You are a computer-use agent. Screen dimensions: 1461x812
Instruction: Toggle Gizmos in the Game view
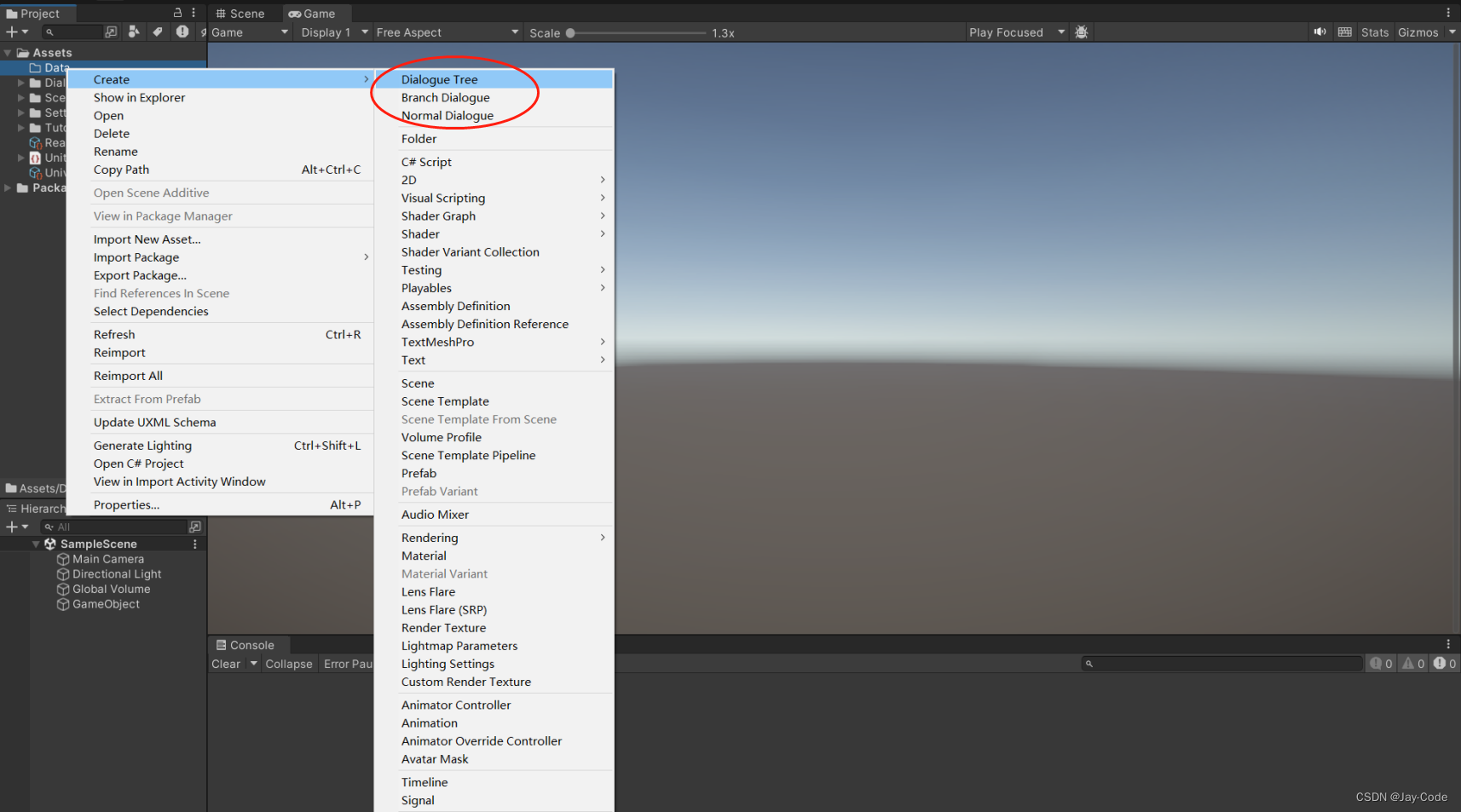coord(1418,32)
